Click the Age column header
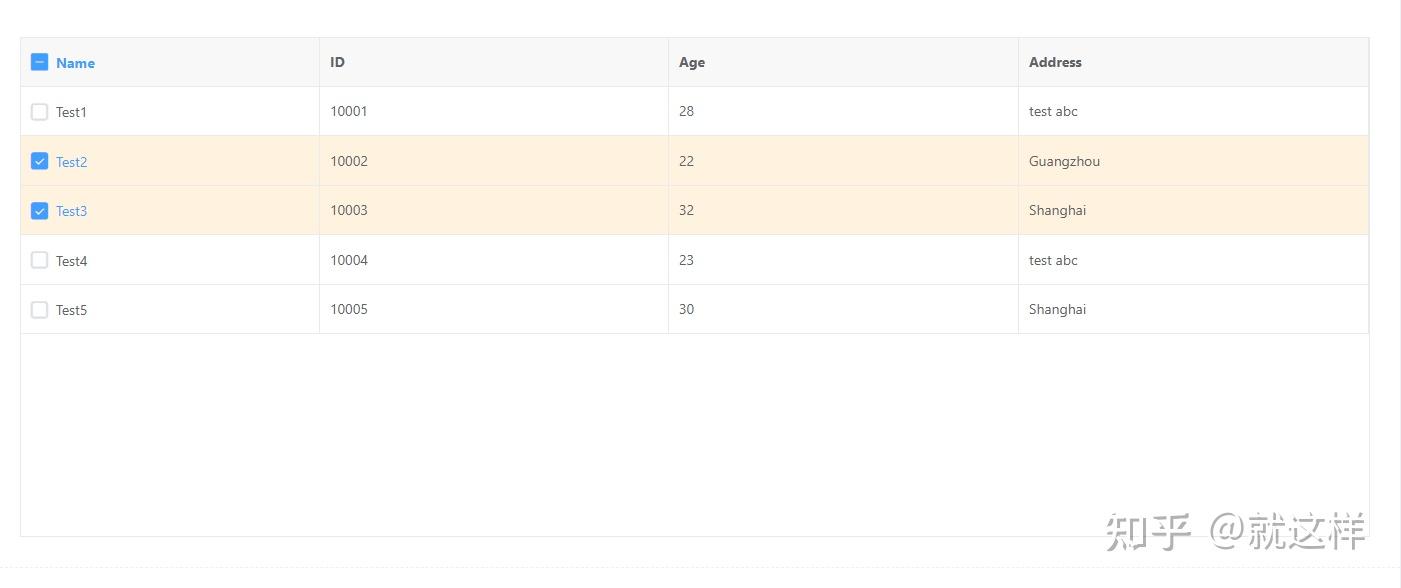Screen dimensions: 1401x588 pyautogui.click(x=691, y=62)
